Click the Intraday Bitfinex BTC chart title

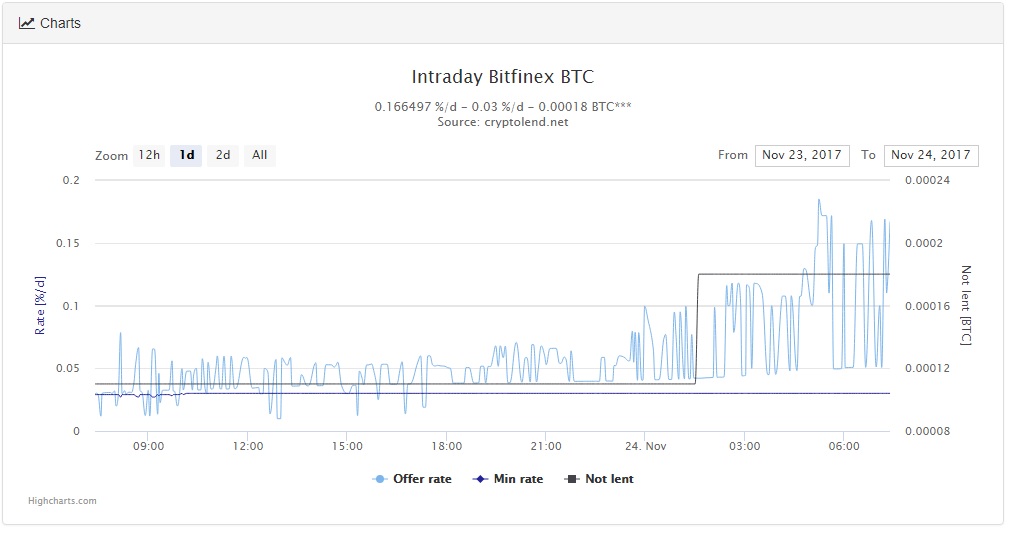point(503,77)
